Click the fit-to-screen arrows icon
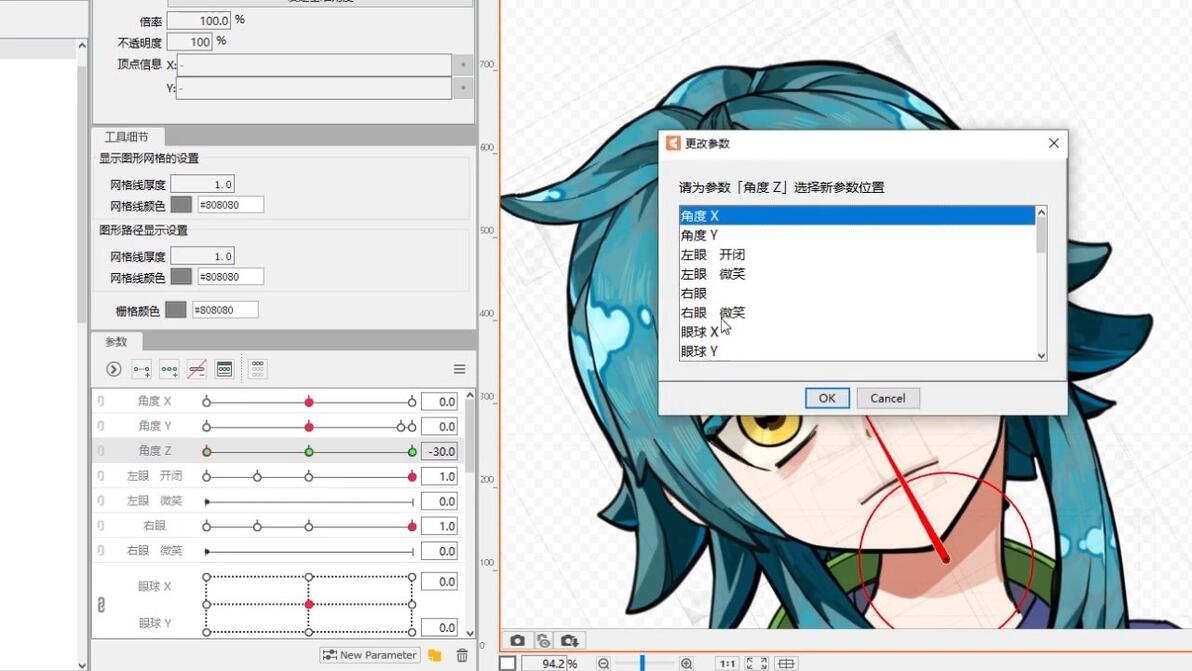The width and height of the screenshot is (1192, 671). (x=757, y=663)
